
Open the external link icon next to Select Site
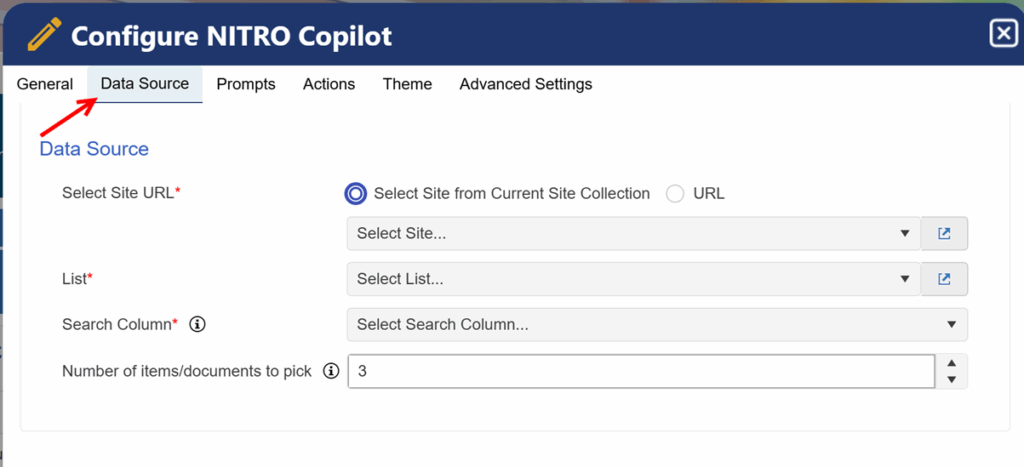tap(944, 234)
